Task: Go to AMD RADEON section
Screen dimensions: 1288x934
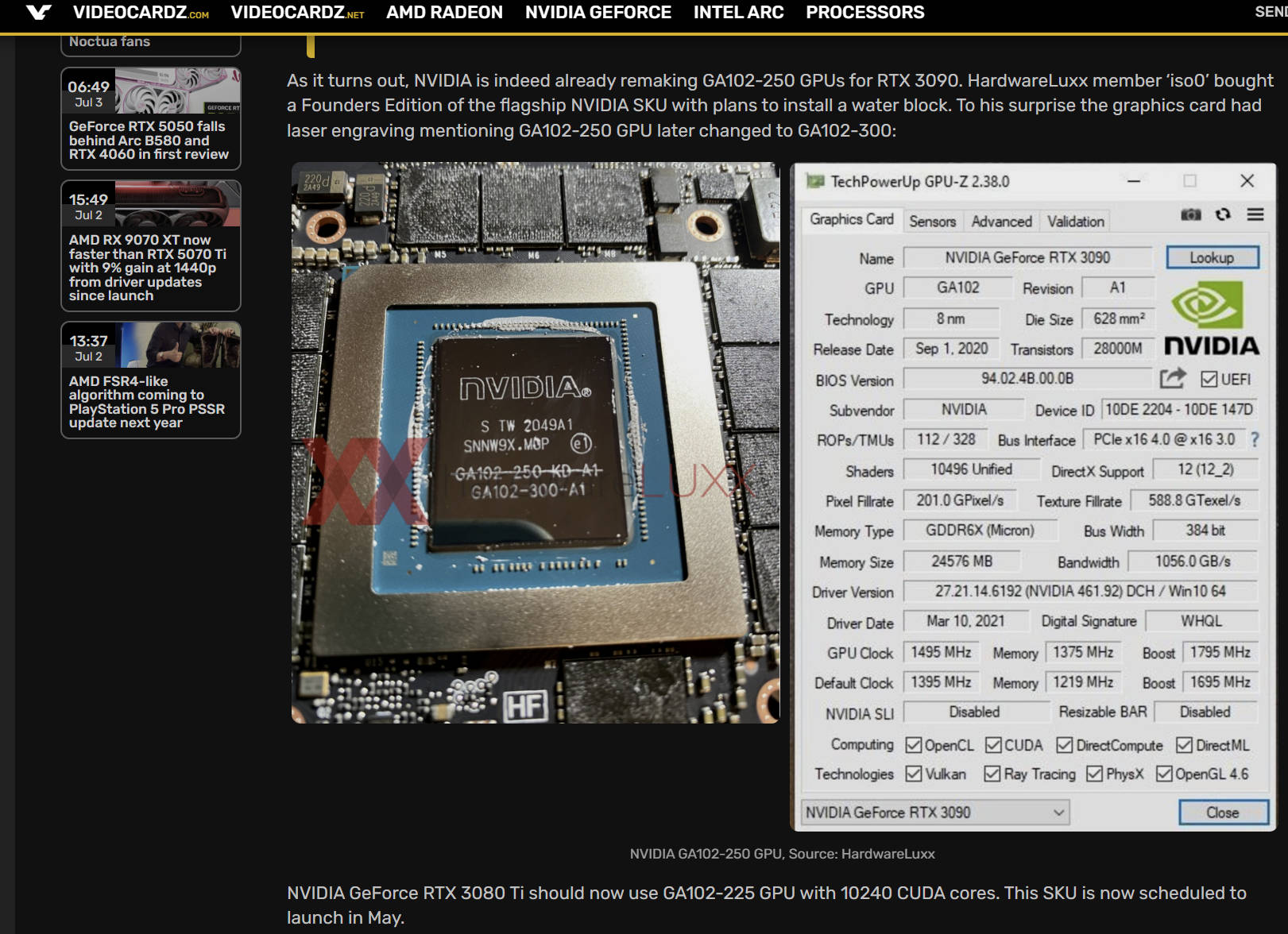Action: pyautogui.click(x=444, y=13)
